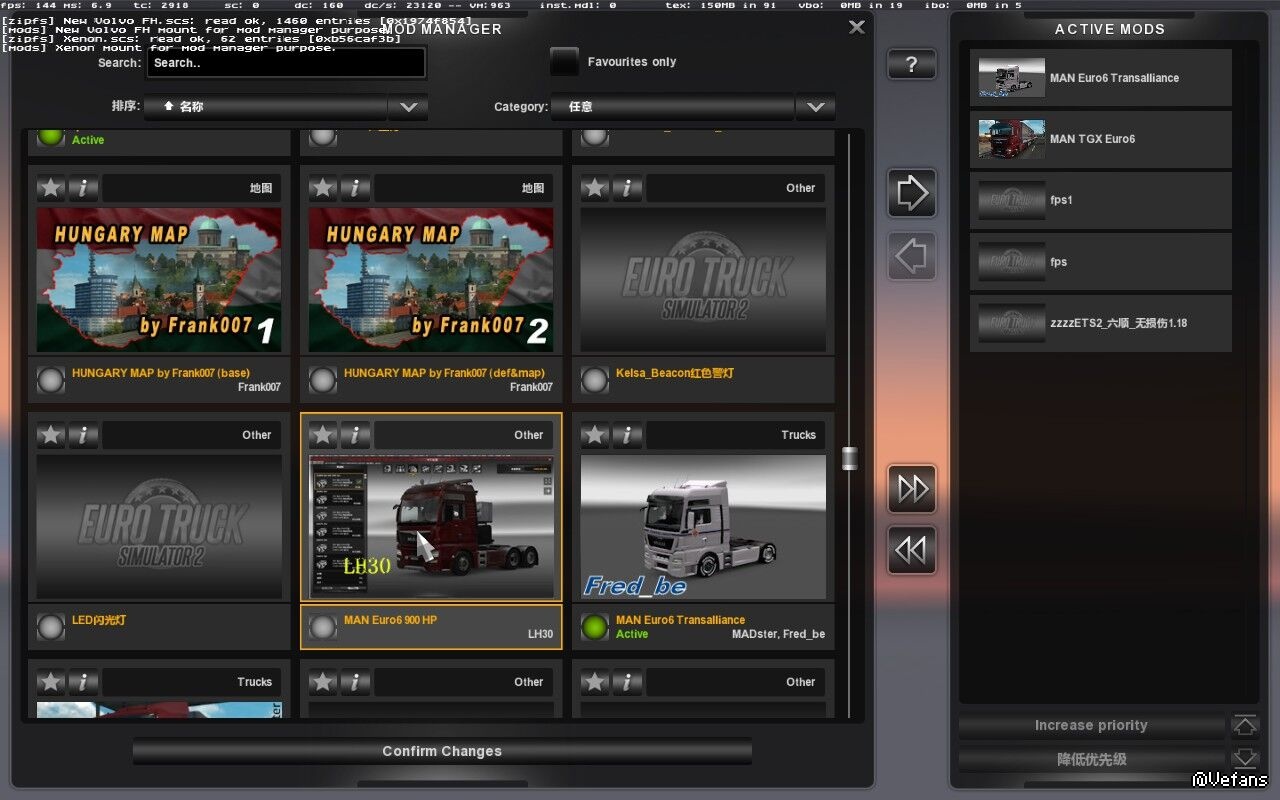This screenshot has height=800, width=1280.
Task: Enable the Favourites only checkbox
Action: pyautogui.click(x=565, y=62)
